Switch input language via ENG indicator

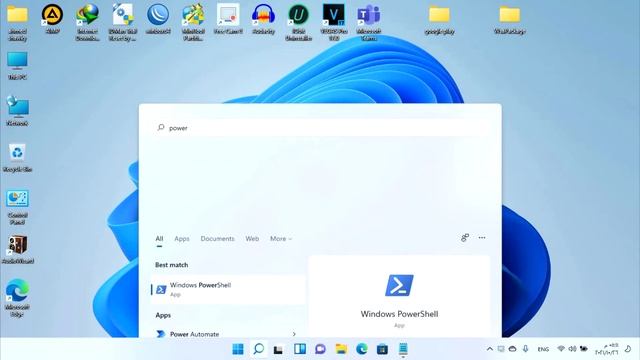click(543, 349)
